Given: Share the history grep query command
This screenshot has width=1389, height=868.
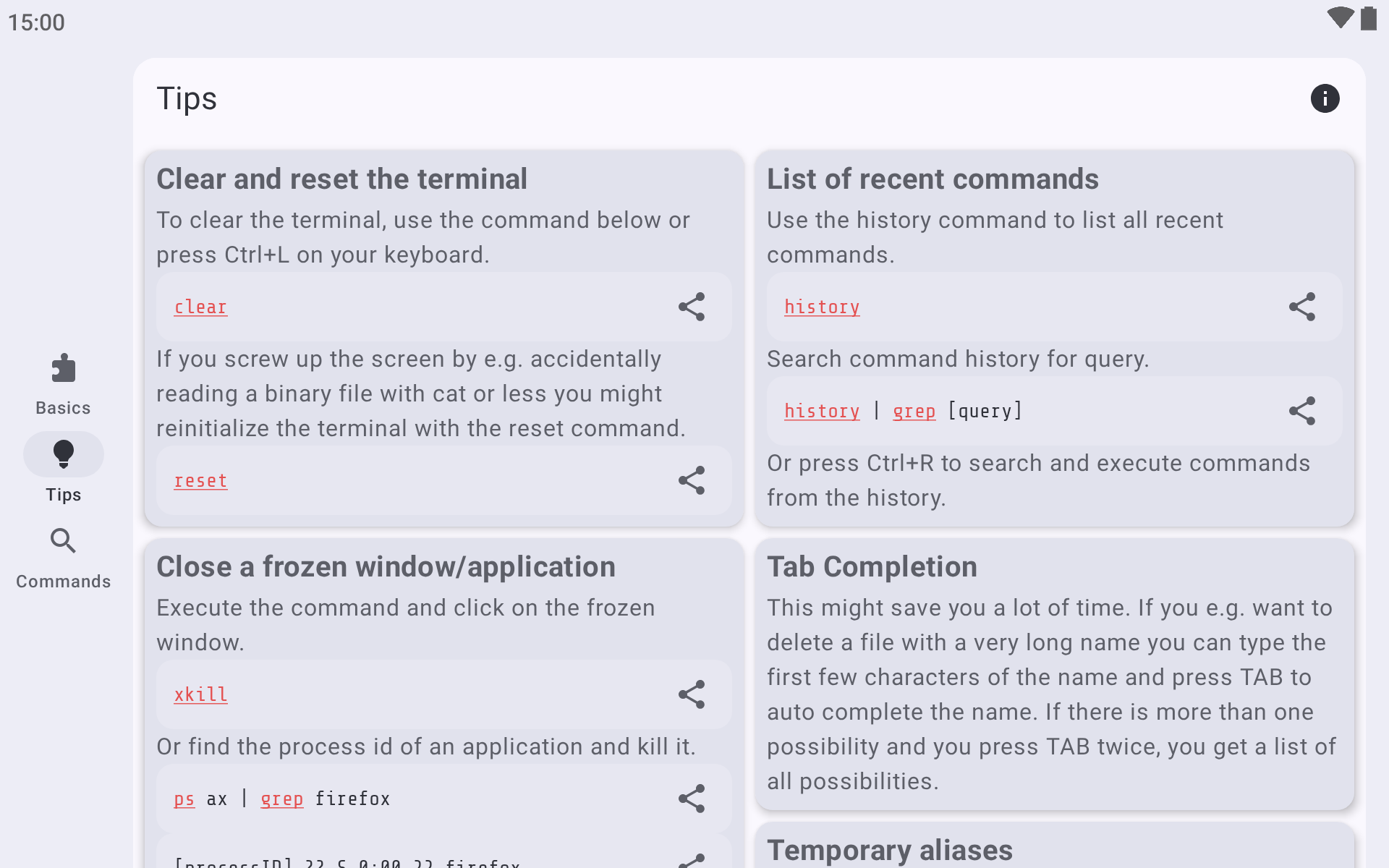Looking at the screenshot, I should click(x=1302, y=411).
